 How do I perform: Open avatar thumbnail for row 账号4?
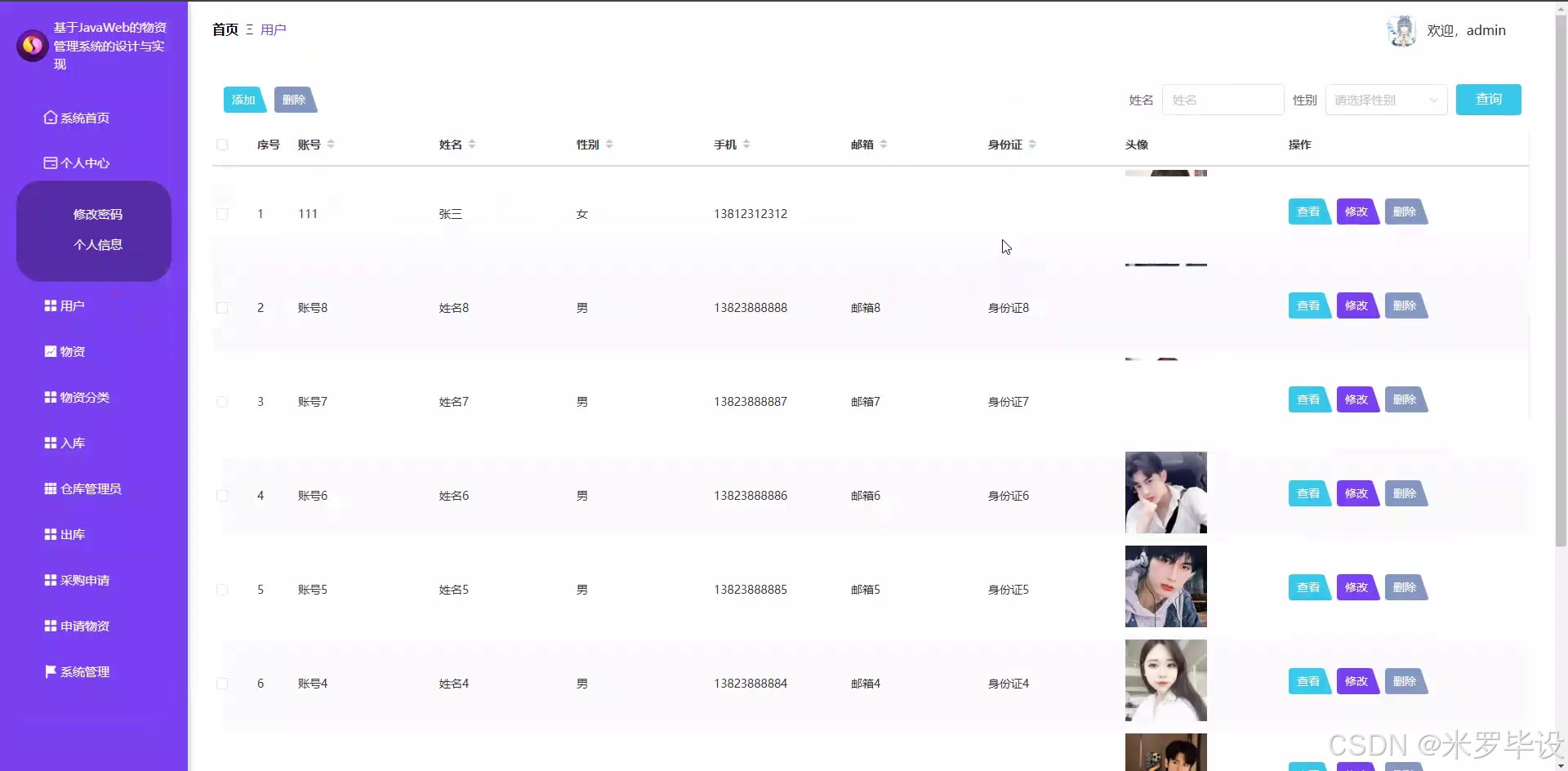tap(1166, 680)
